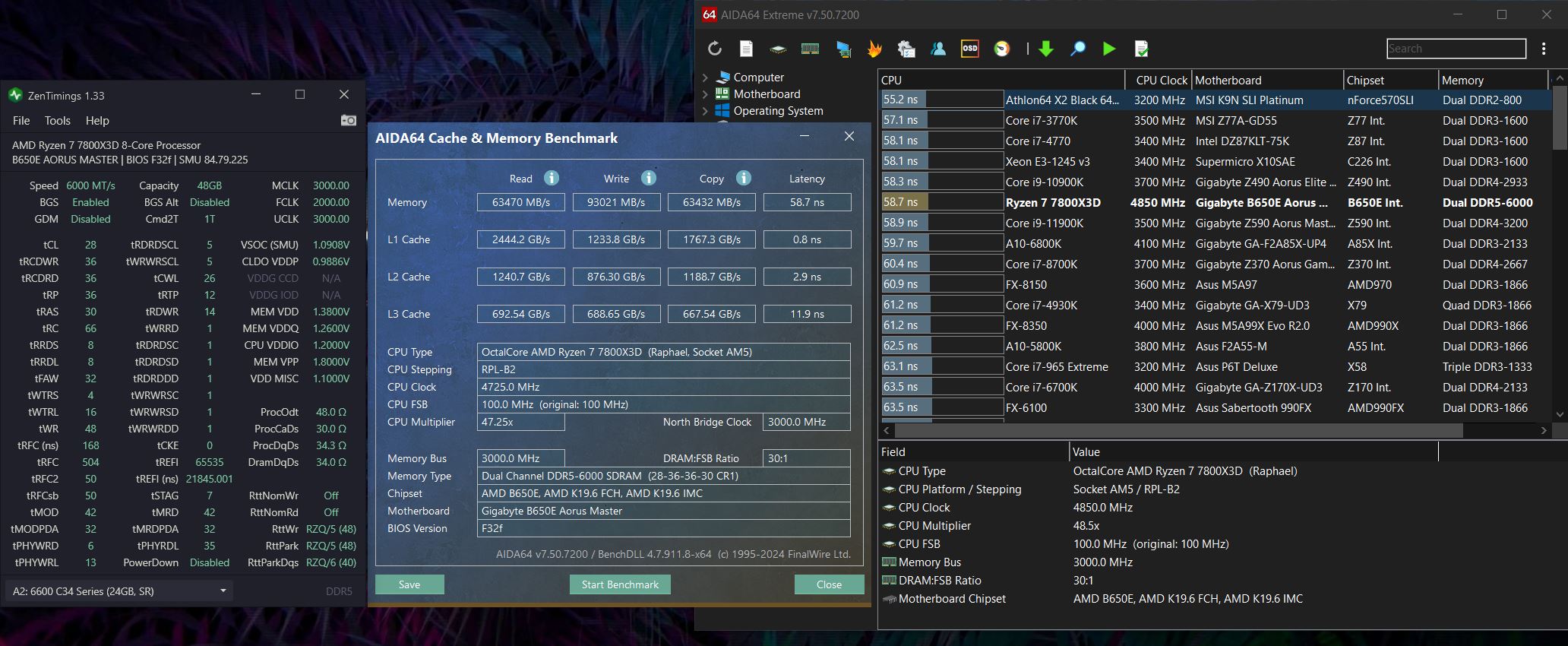
Task: Click the info icon next to Copy
Action: pyautogui.click(x=744, y=178)
